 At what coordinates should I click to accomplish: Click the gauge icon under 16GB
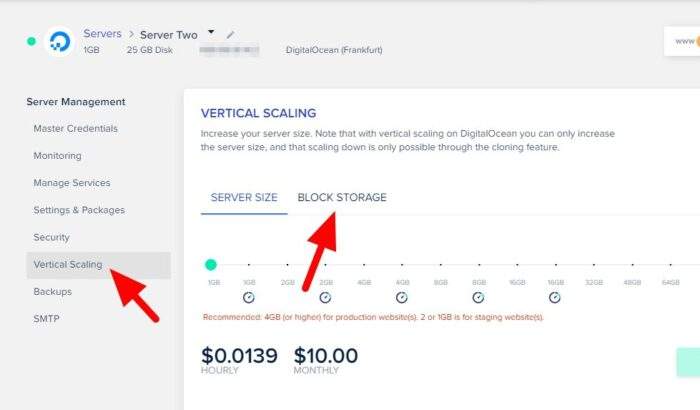point(554,297)
